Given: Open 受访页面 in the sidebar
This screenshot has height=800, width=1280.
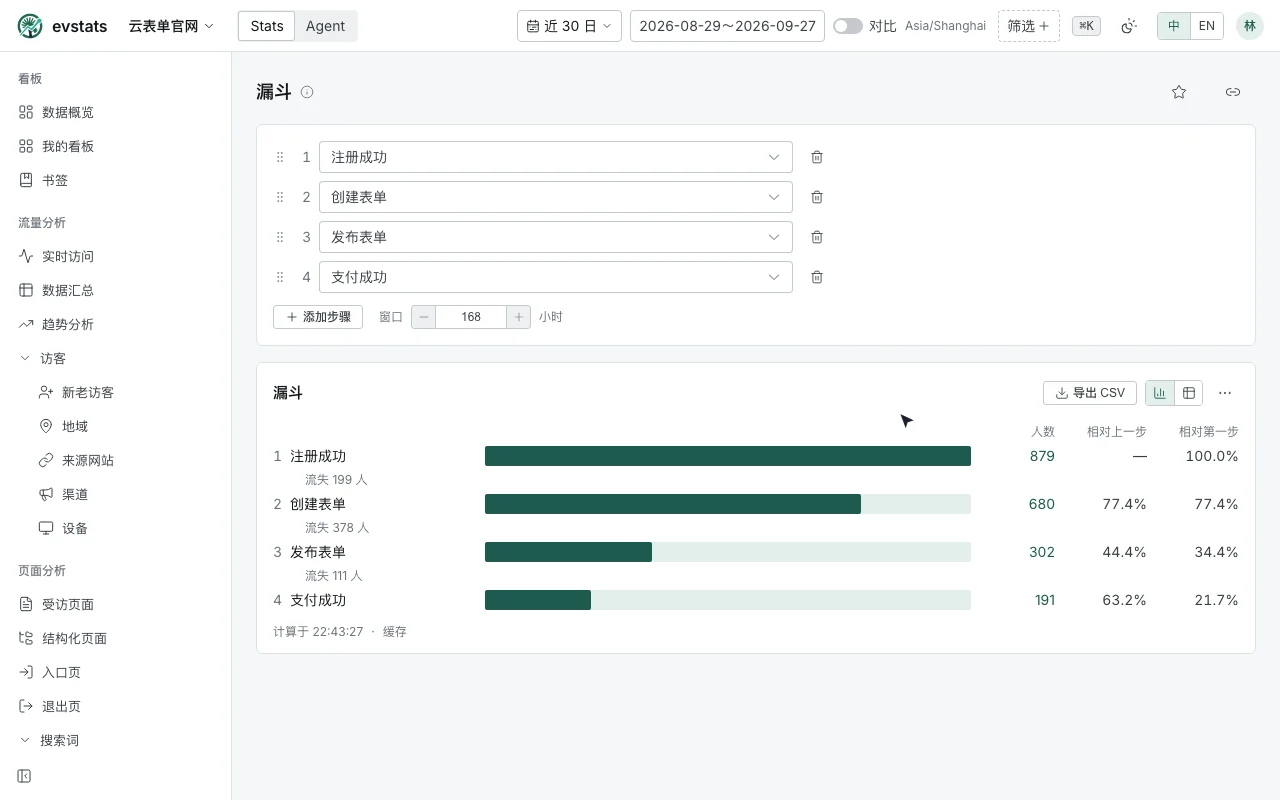Looking at the screenshot, I should [115, 604].
